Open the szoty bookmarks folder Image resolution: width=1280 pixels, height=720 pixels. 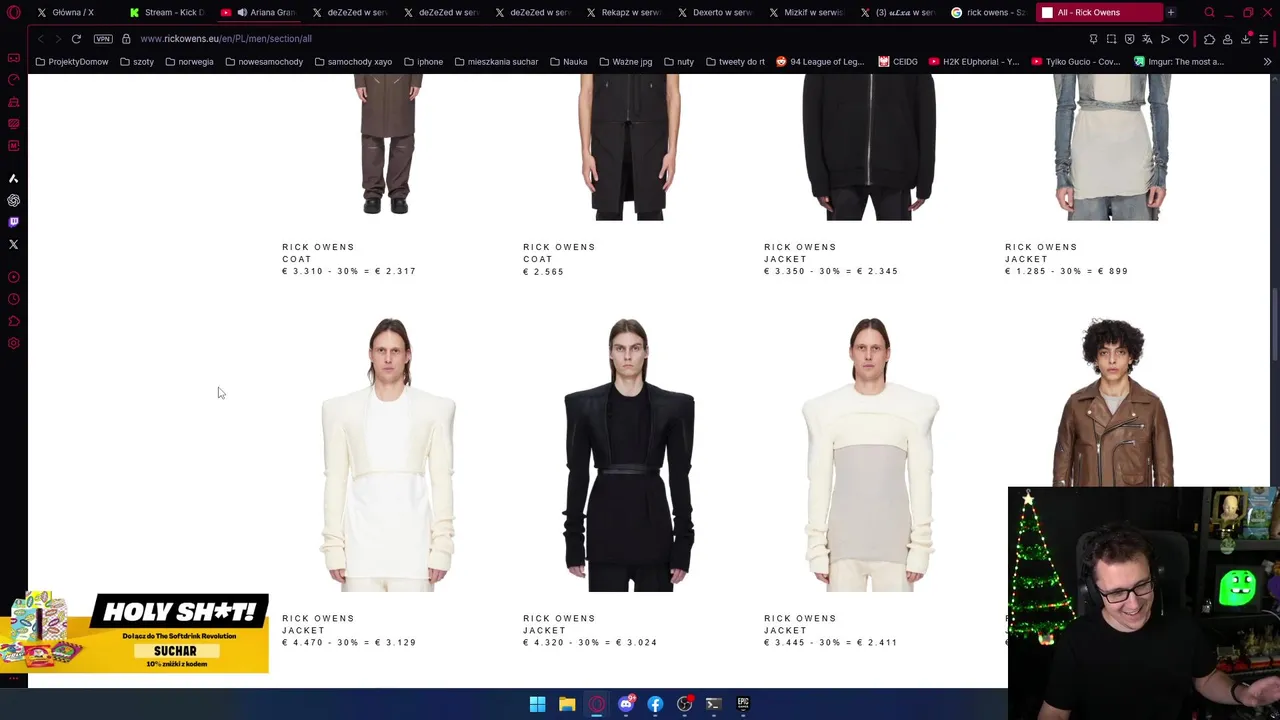[x=137, y=62]
